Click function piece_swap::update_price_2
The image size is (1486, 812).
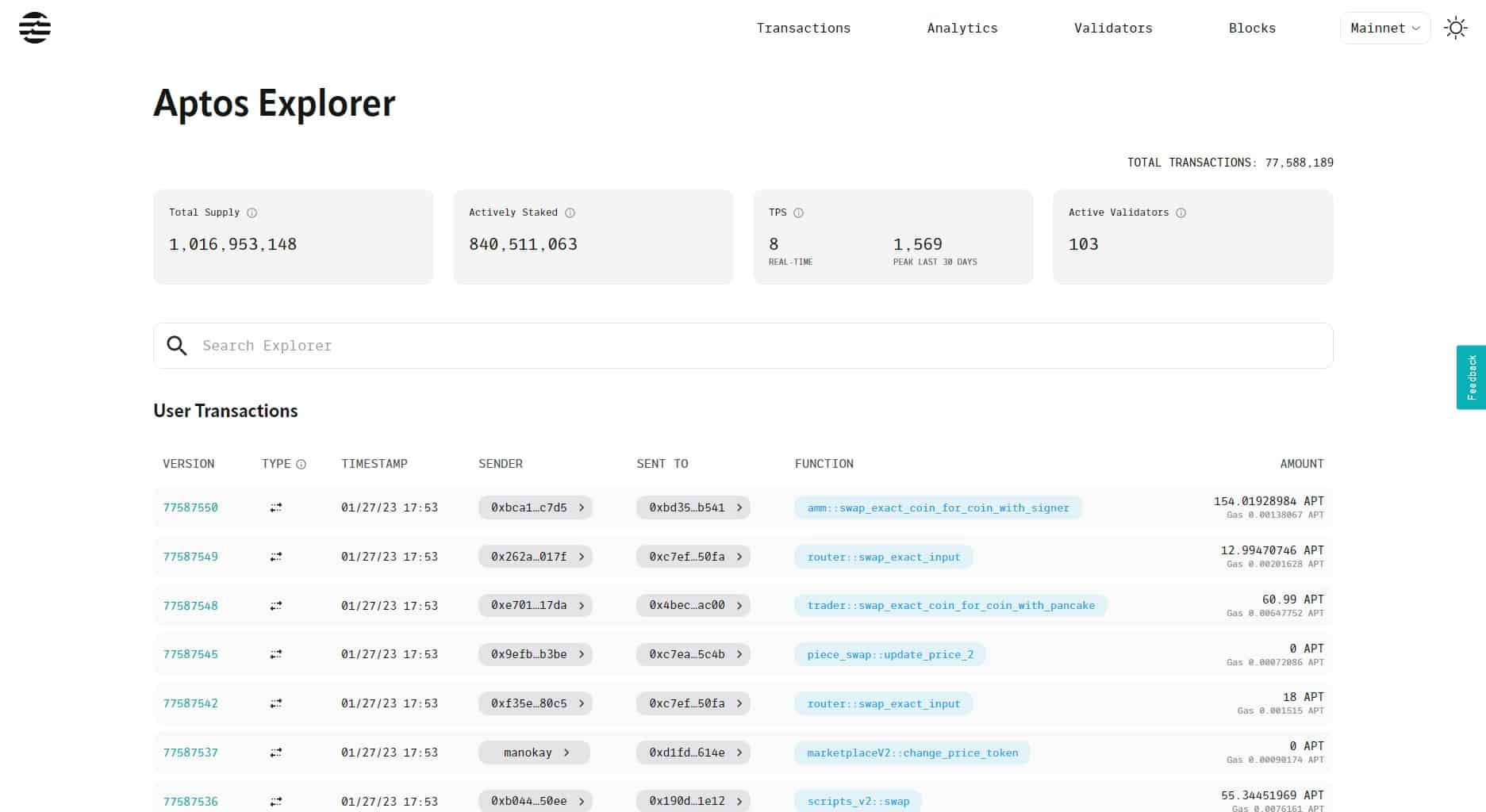click(890, 654)
